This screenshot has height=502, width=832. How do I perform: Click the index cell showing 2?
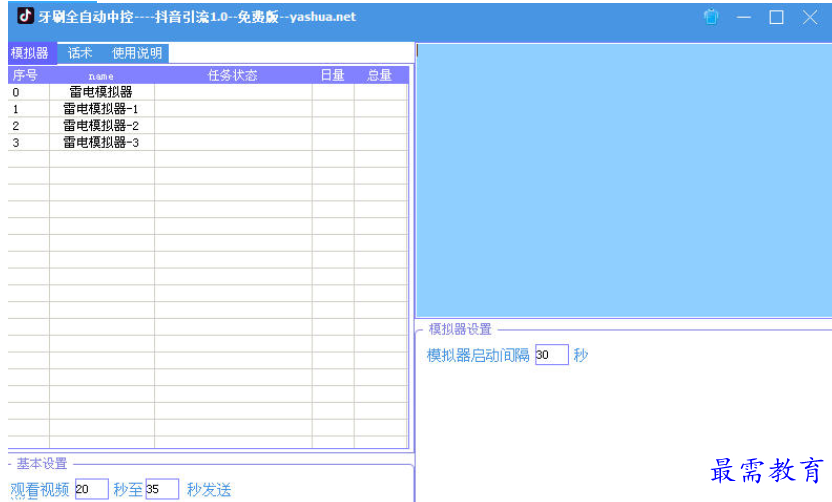(29, 126)
